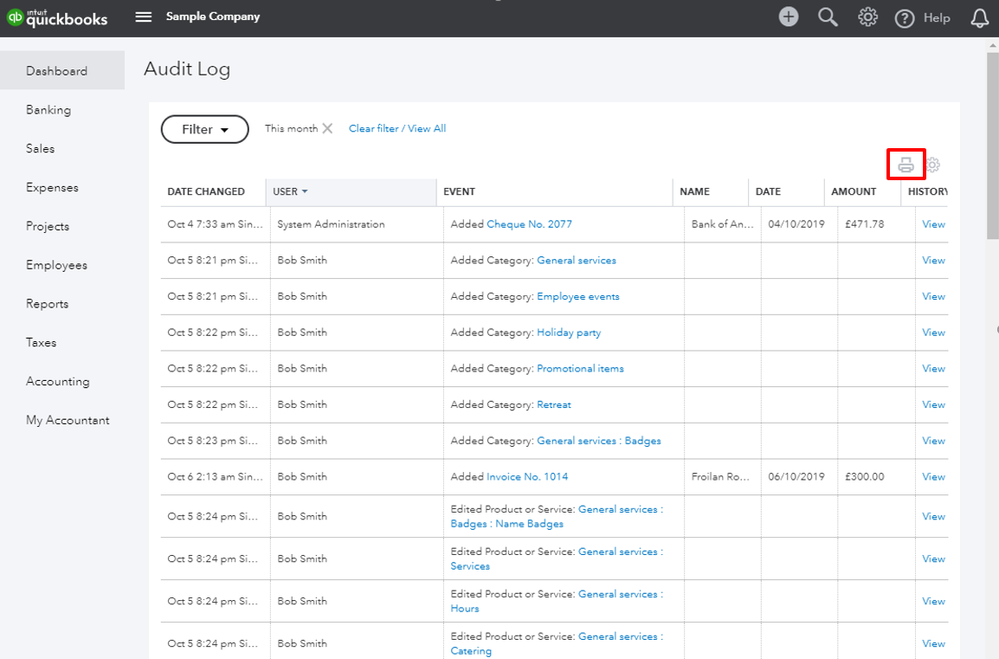The height and width of the screenshot is (659, 999).
Task: Go to Banking in sidebar
Action: (x=48, y=110)
